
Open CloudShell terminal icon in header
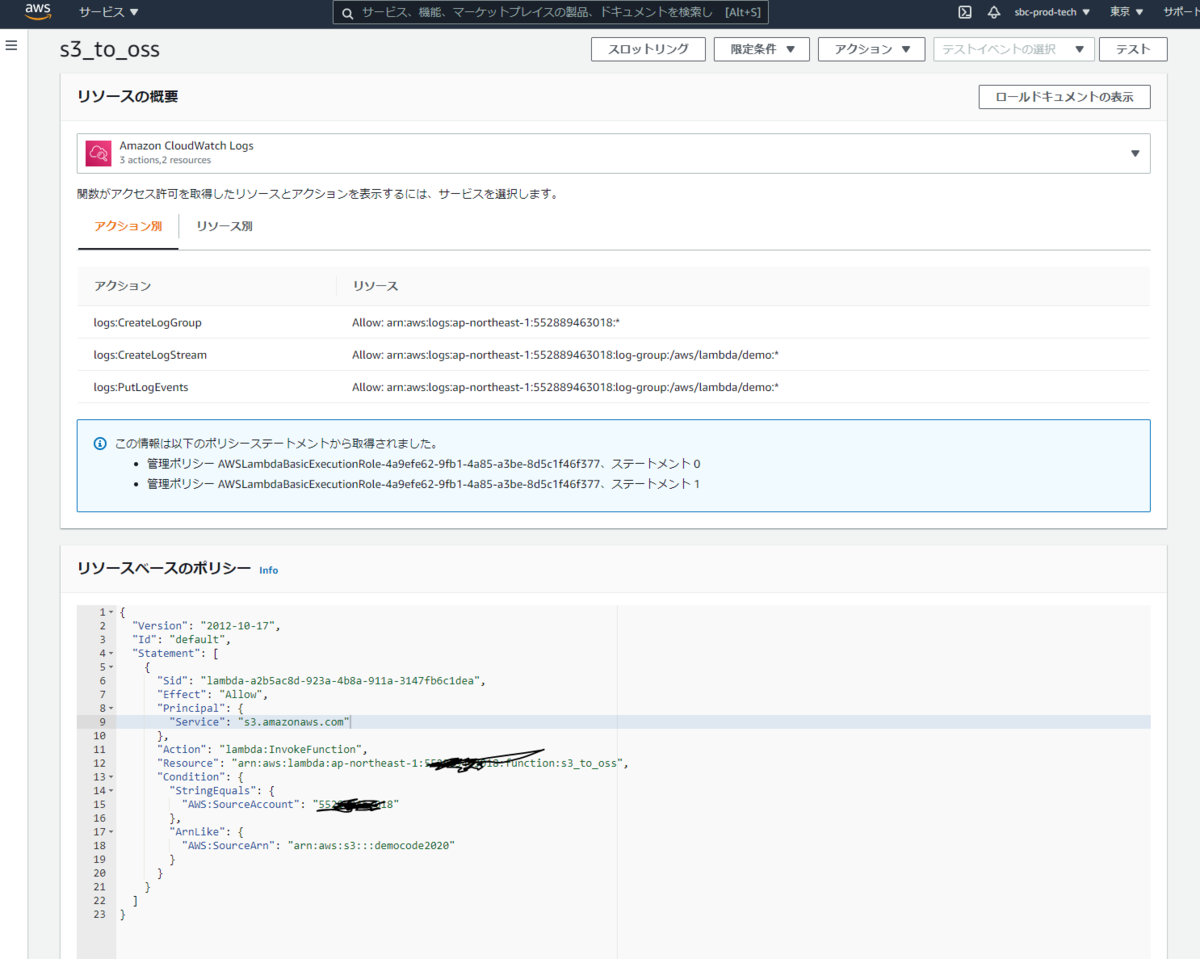tap(965, 12)
